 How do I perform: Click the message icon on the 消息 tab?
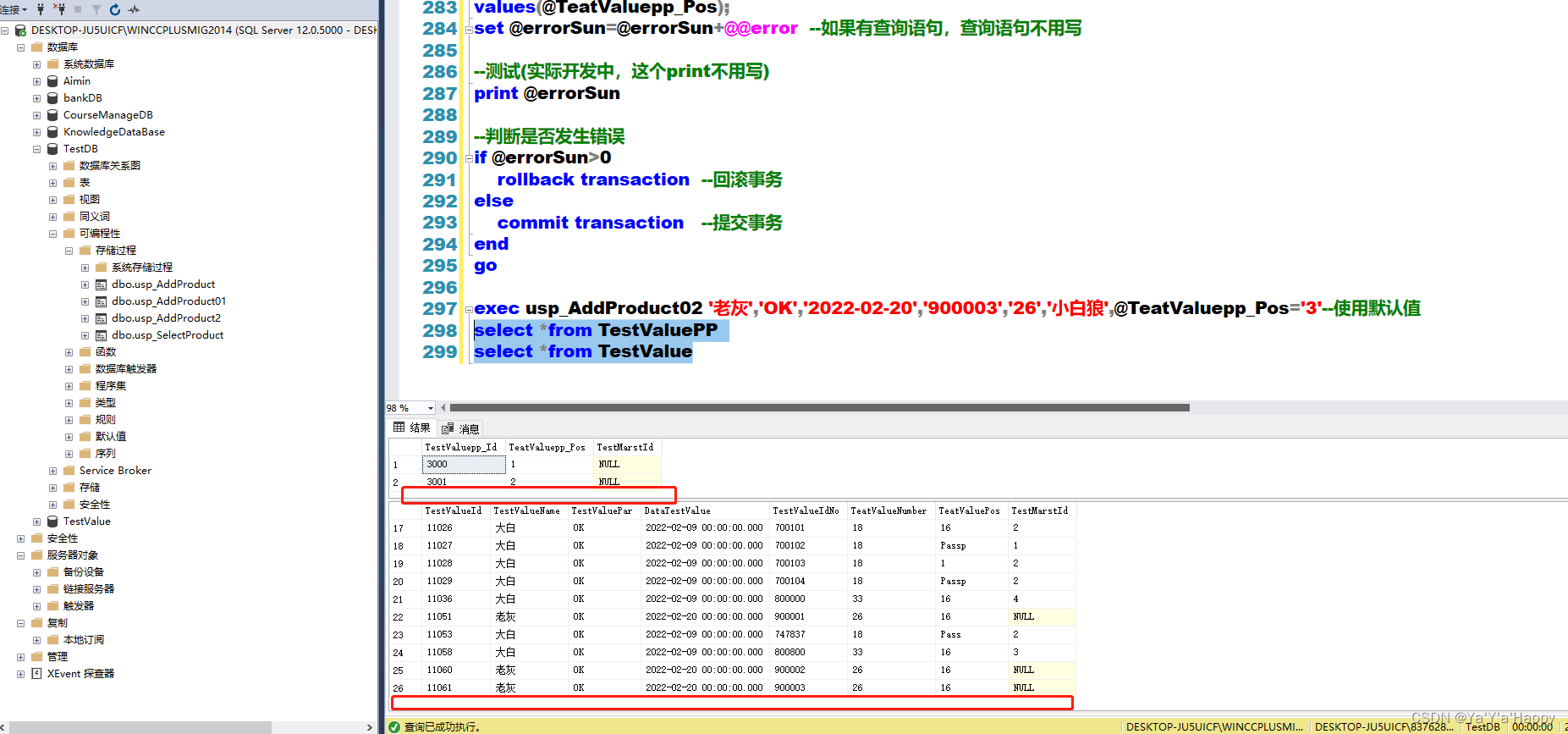(448, 428)
